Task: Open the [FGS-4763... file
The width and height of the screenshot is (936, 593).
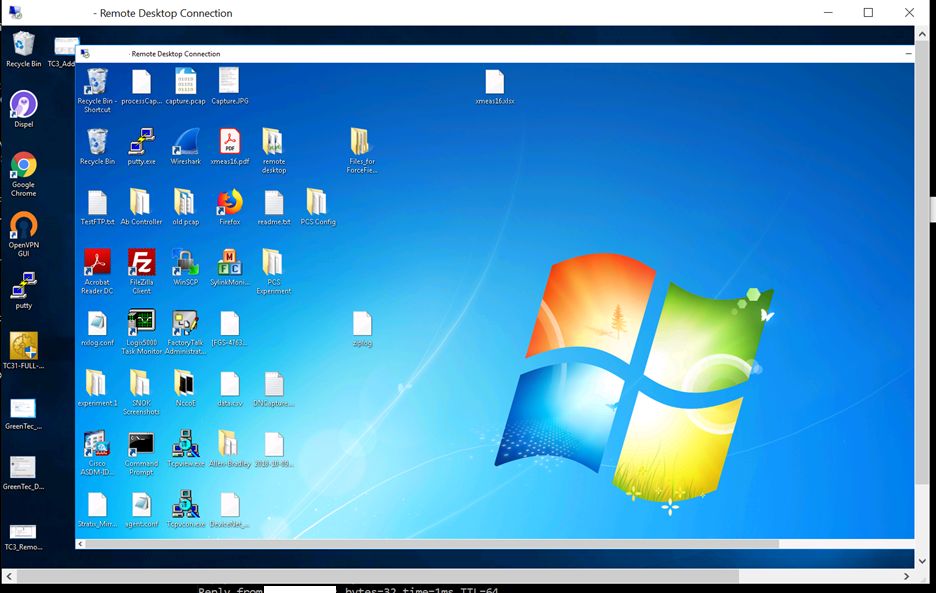Action: [x=229, y=328]
